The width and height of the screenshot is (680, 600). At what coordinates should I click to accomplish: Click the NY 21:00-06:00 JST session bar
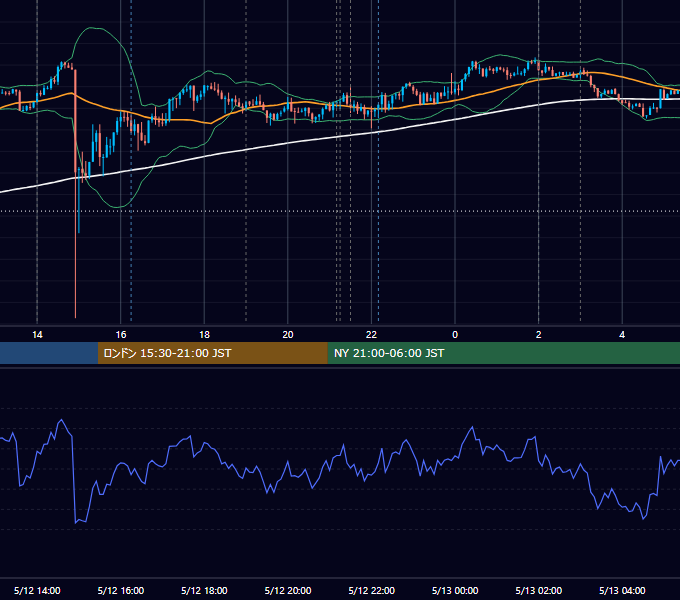tap(503, 353)
